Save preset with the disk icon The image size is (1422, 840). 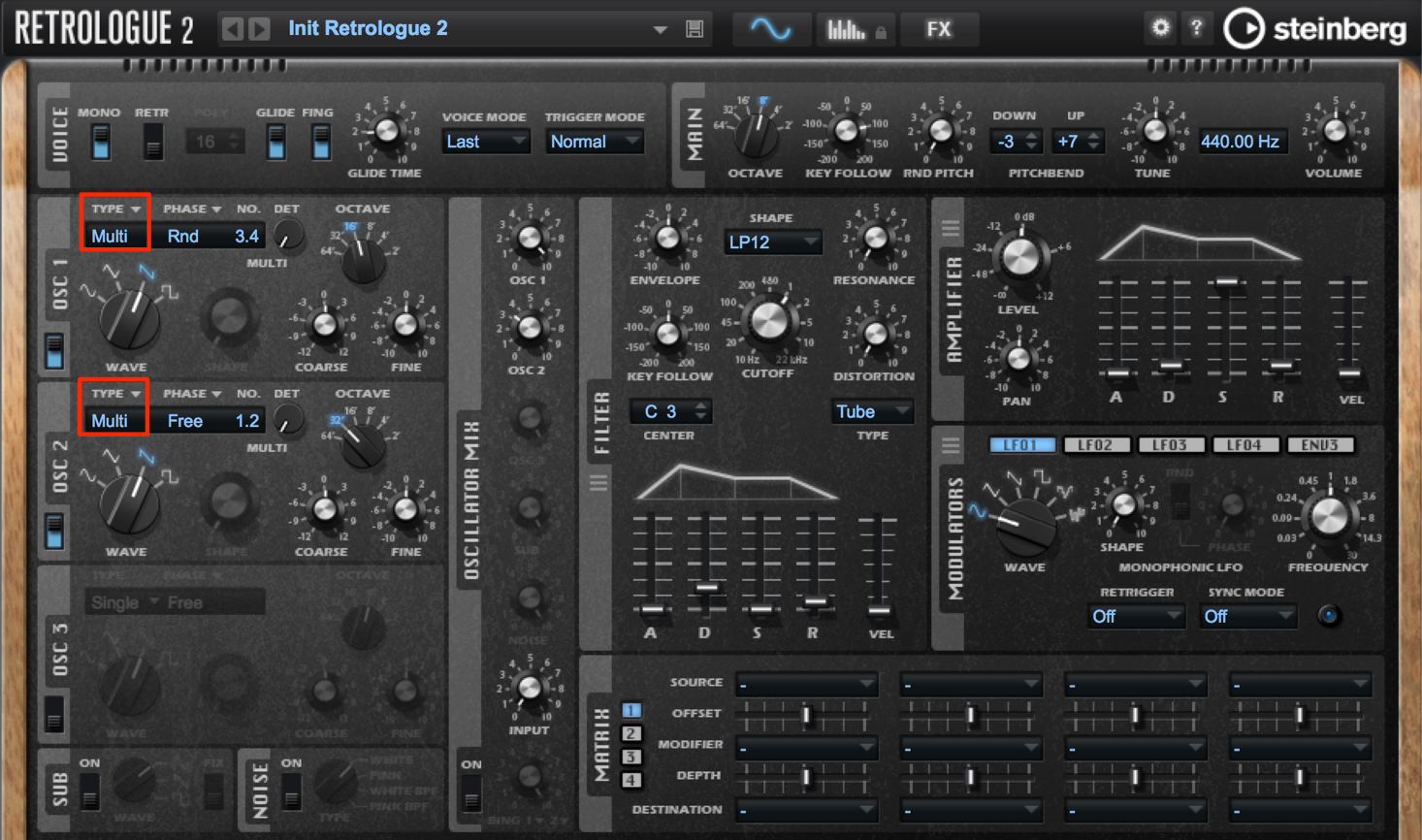click(x=695, y=29)
